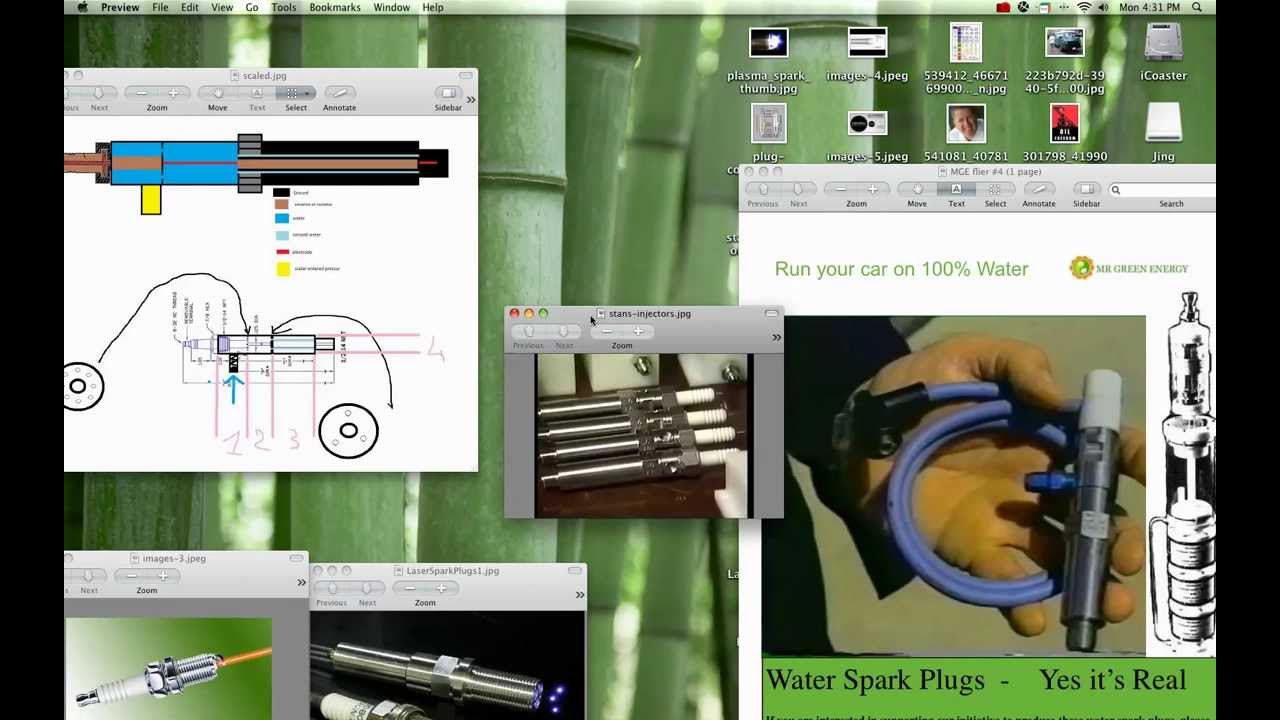The width and height of the screenshot is (1280, 720).
Task: Click Annotate in the MGE flier toolbar
Action: pos(1039,189)
